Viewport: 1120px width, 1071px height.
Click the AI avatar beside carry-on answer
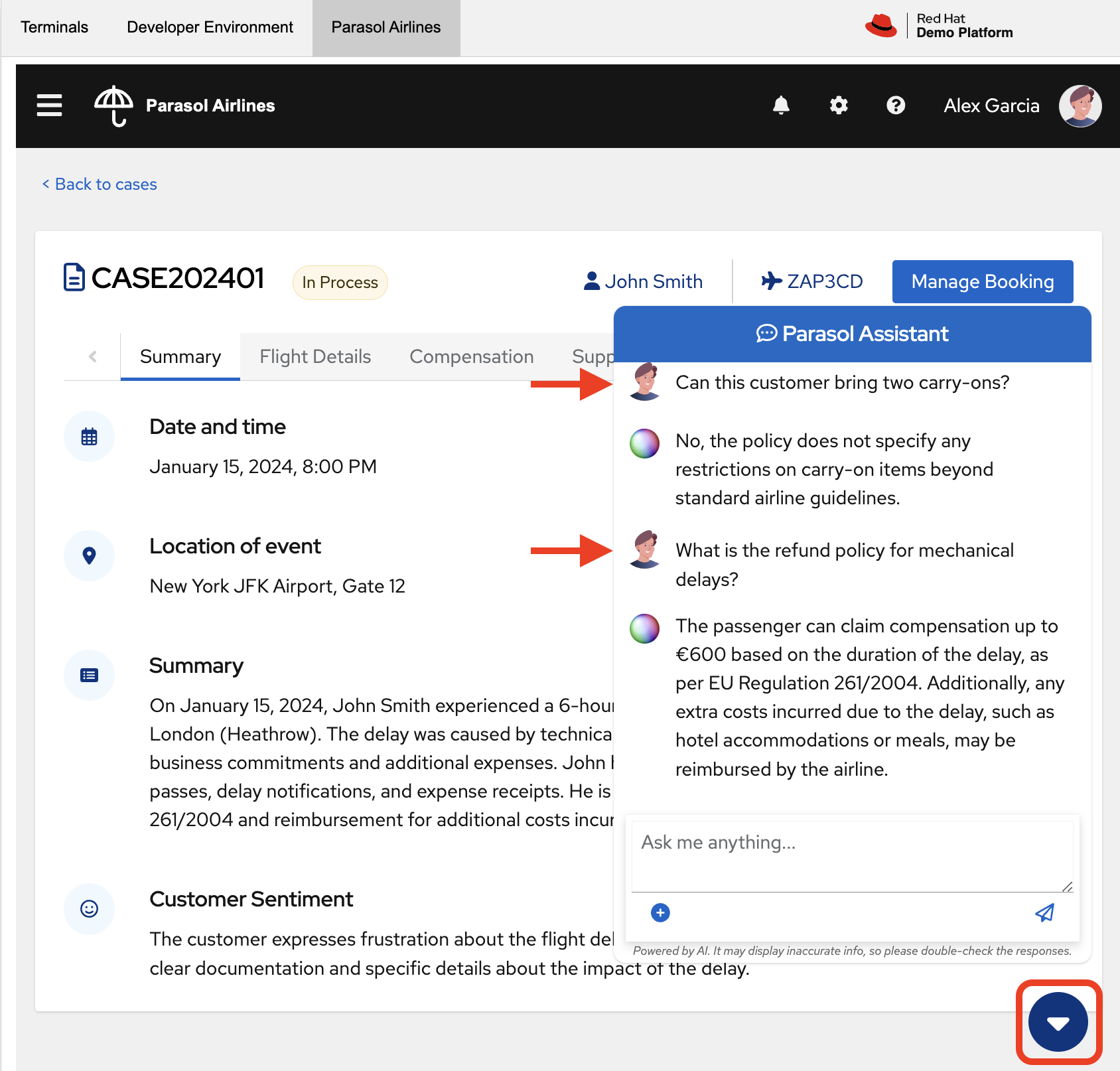(644, 443)
